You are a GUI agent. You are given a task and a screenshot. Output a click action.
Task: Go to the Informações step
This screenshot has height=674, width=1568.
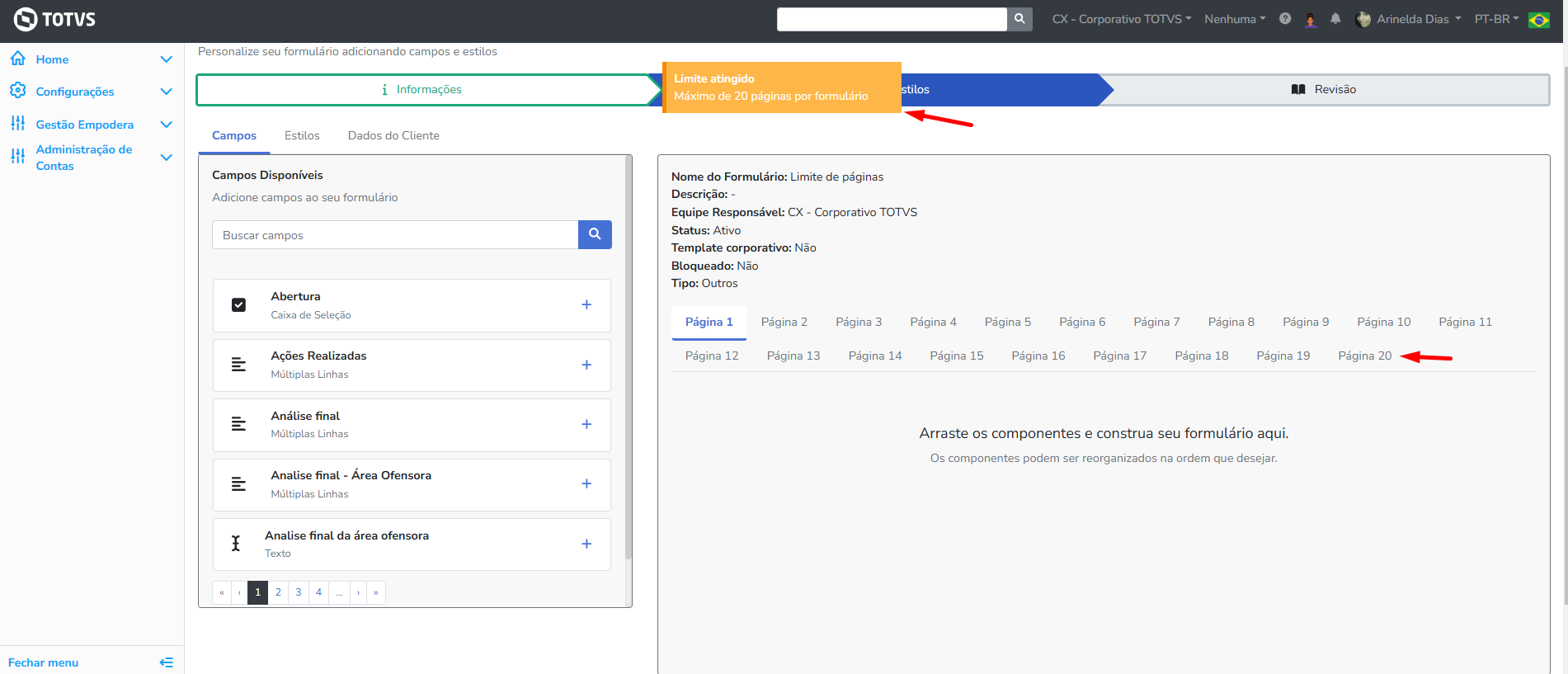[421, 89]
